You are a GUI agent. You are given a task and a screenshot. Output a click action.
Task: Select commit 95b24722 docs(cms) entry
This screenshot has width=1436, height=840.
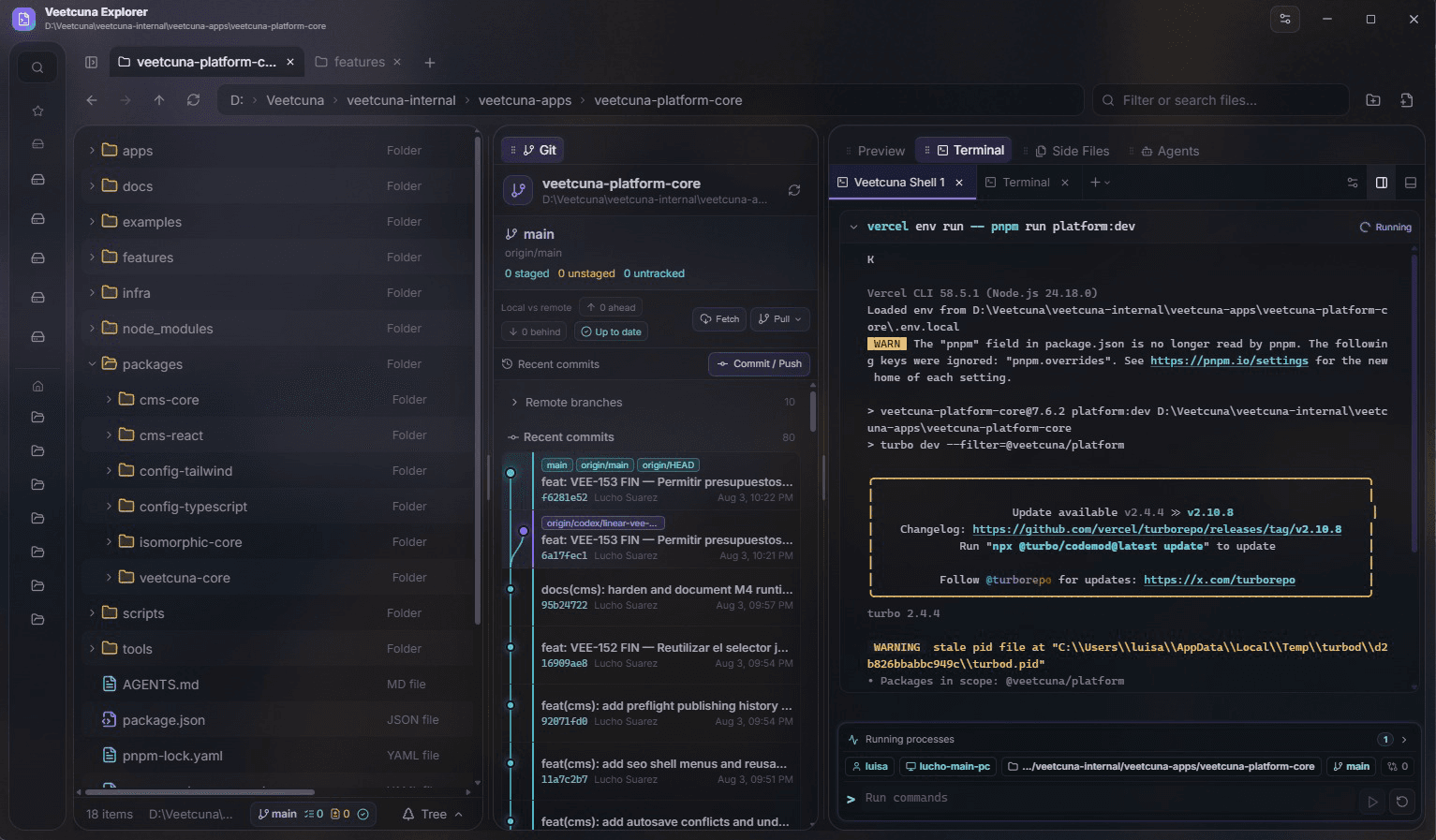(653, 597)
